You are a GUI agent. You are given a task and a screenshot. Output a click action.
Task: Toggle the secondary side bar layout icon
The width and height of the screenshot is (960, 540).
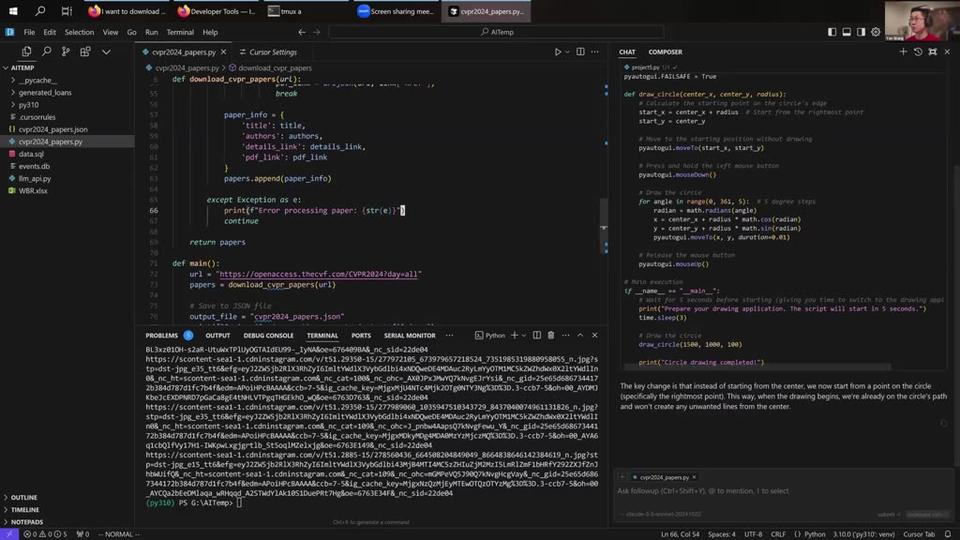(x=861, y=32)
